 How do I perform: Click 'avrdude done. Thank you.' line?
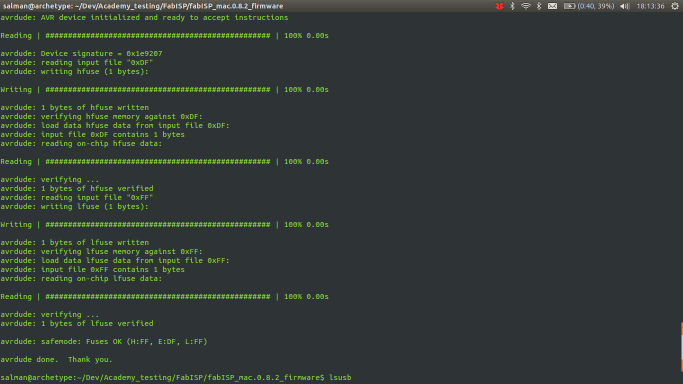click(x=56, y=360)
